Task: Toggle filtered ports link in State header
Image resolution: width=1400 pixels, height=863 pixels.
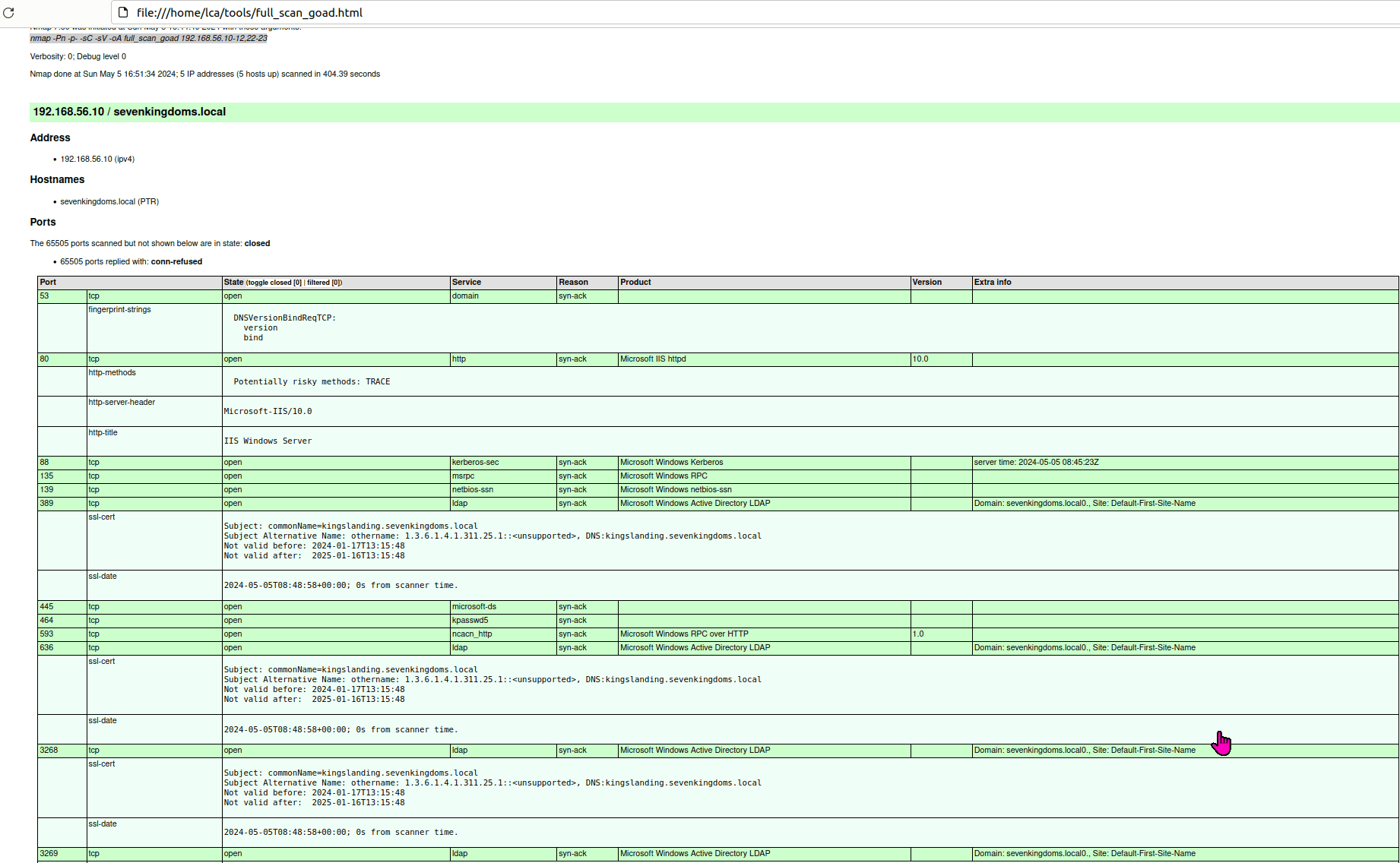Action: pyautogui.click(x=324, y=283)
